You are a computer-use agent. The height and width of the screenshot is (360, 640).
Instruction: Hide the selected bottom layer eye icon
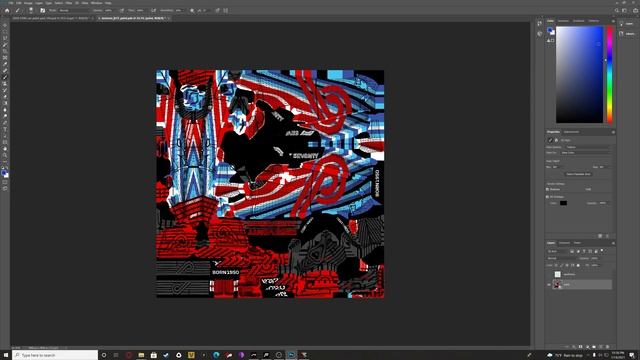(x=549, y=284)
